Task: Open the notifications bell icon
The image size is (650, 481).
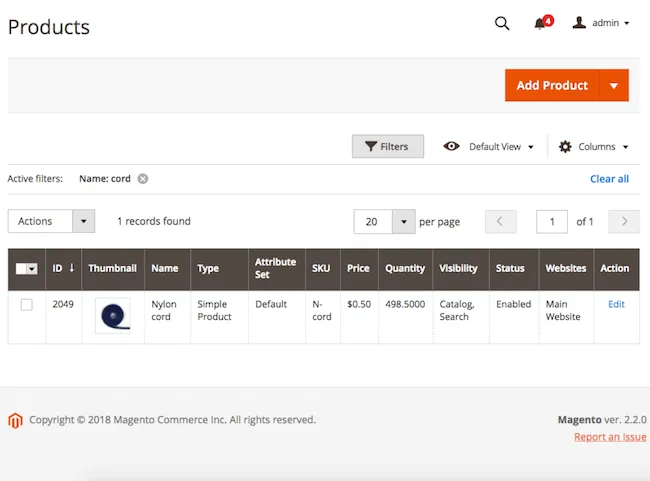Action: pyautogui.click(x=540, y=23)
